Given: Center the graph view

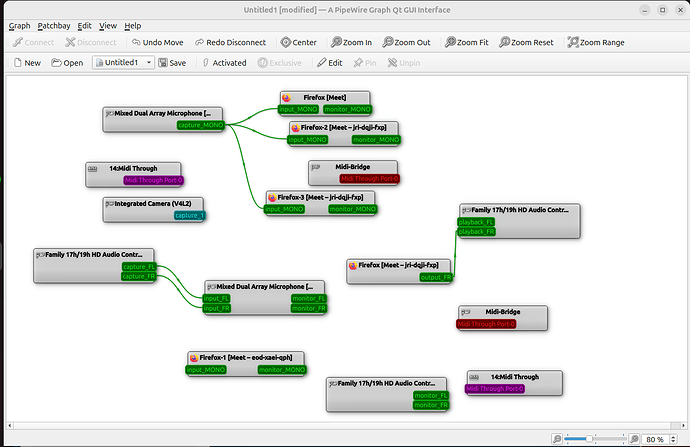Looking at the screenshot, I should coord(299,42).
